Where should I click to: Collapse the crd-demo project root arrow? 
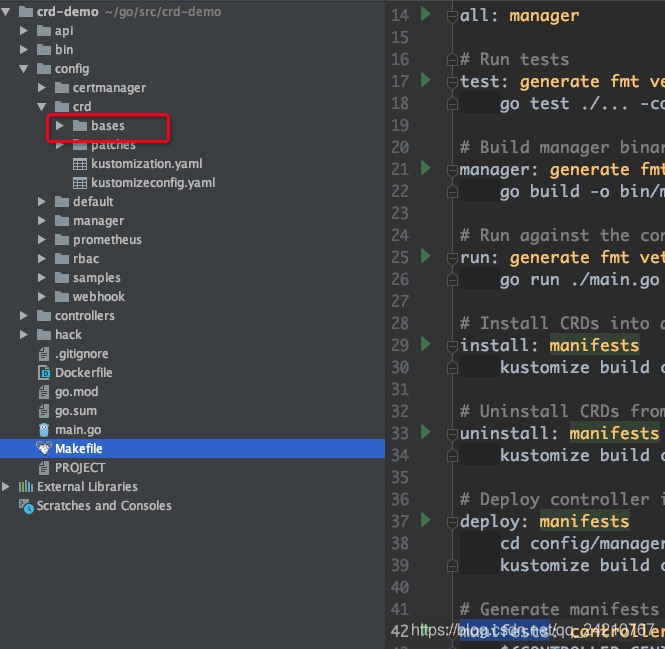pos(6,12)
